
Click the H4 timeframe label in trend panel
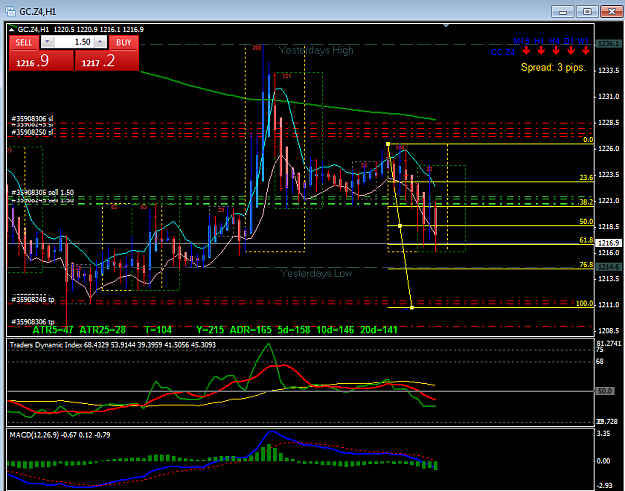pyautogui.click(x=554, y=41)
